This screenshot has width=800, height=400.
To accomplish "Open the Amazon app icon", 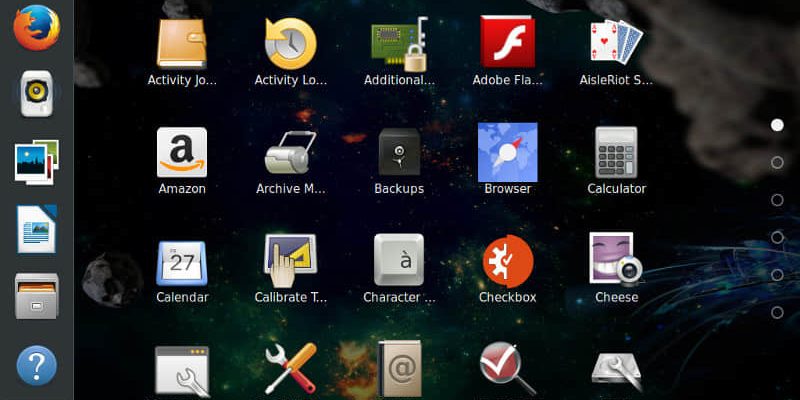I will point(182,152).
